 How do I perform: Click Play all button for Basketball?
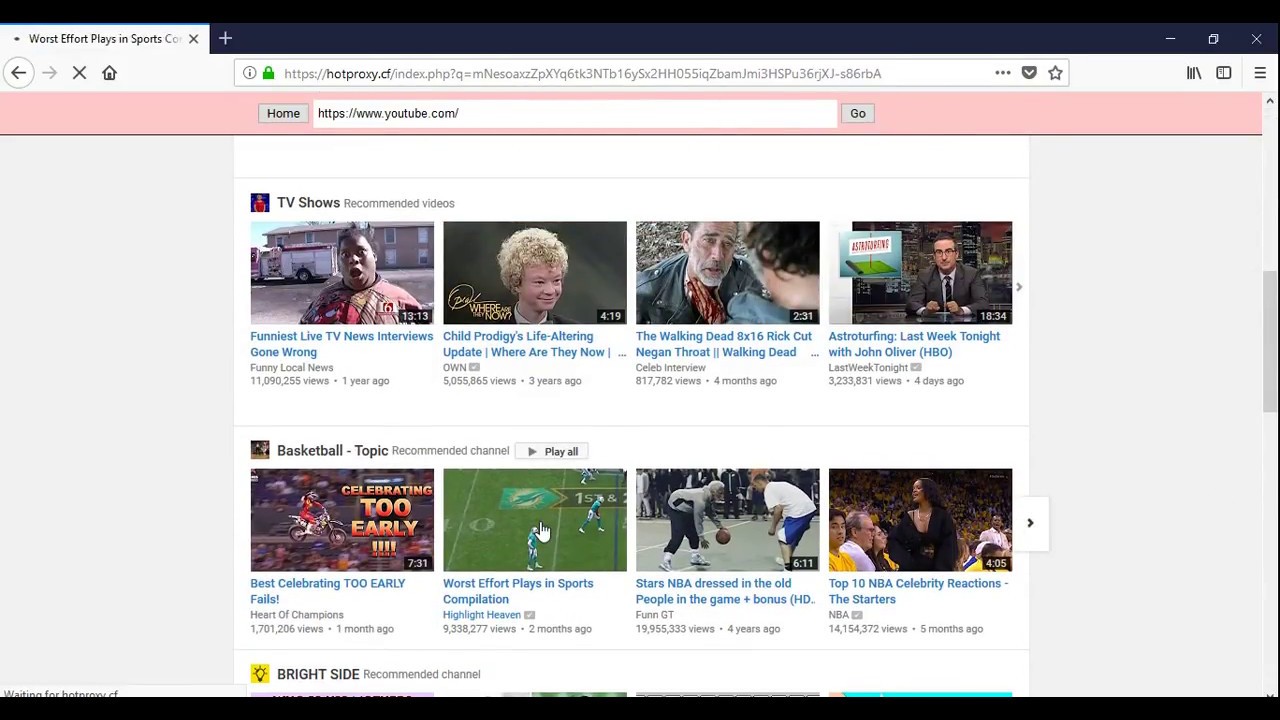click(x=552, y=451)
